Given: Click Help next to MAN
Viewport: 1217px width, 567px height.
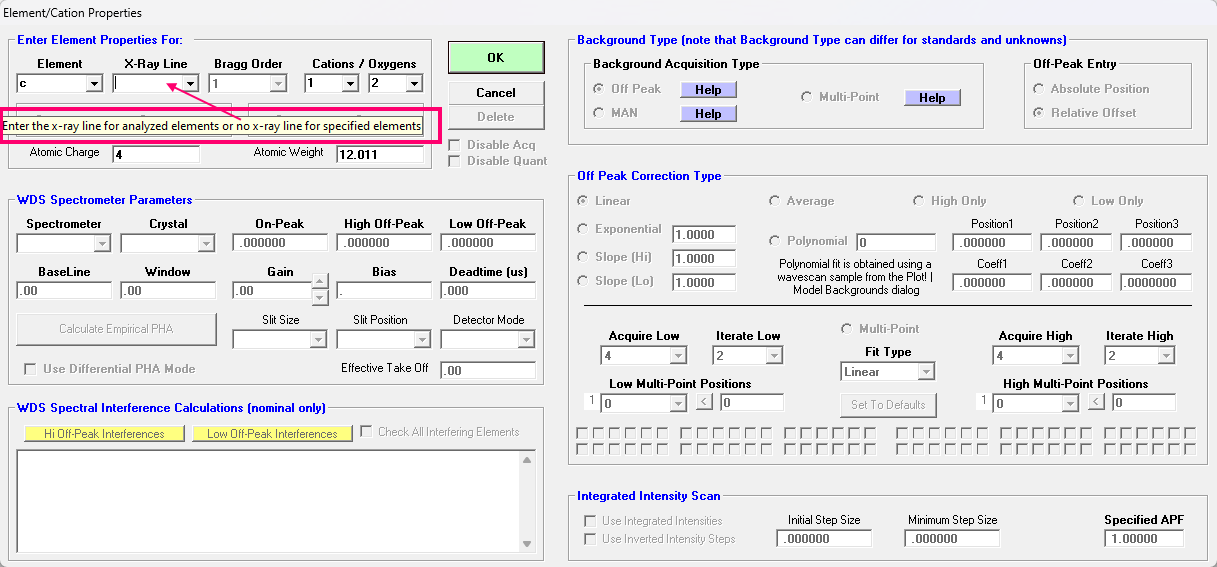Looking at the screenshot, I should [x=708, y=113].
